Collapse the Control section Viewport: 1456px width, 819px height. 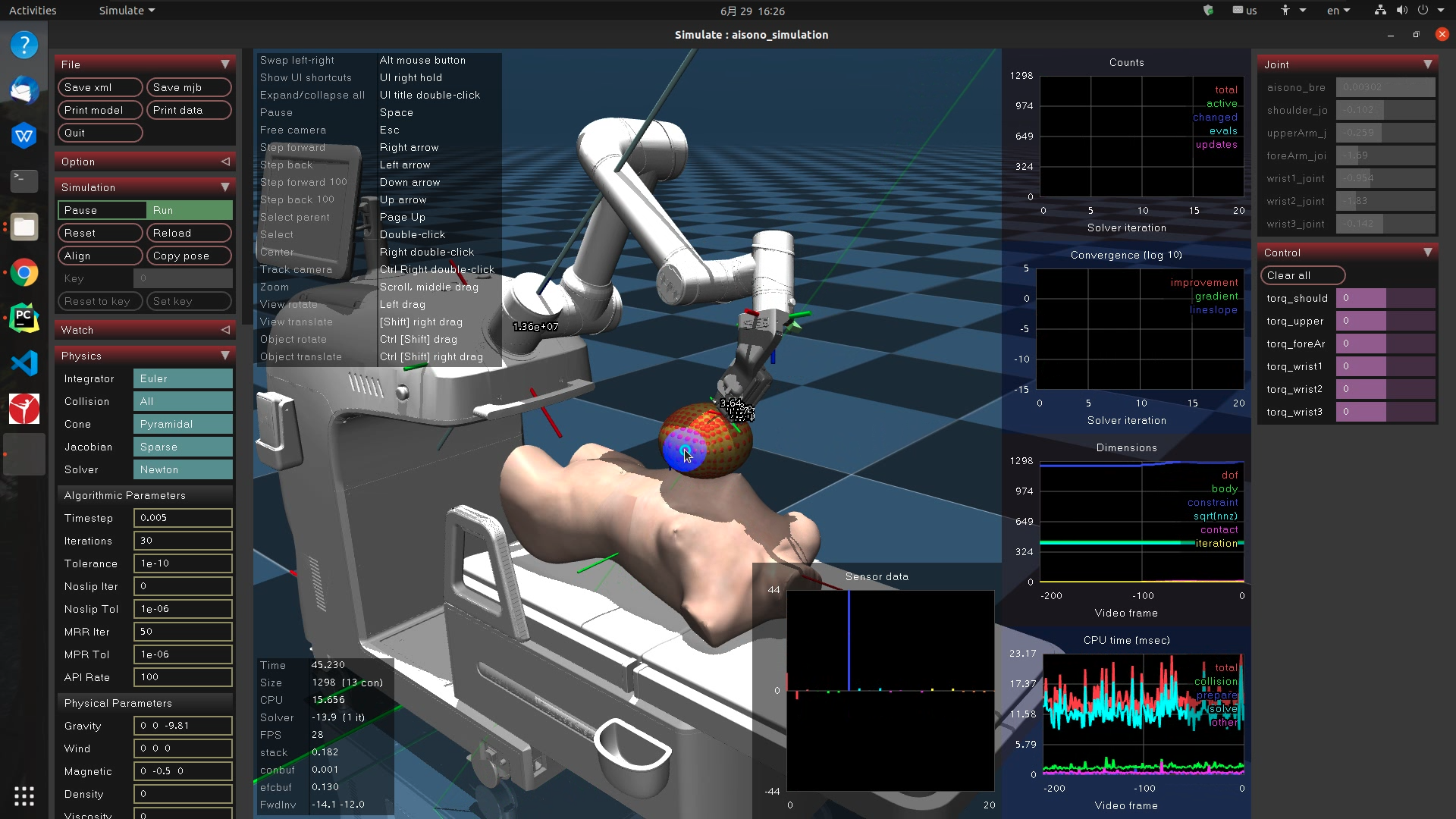(1428, 253)
